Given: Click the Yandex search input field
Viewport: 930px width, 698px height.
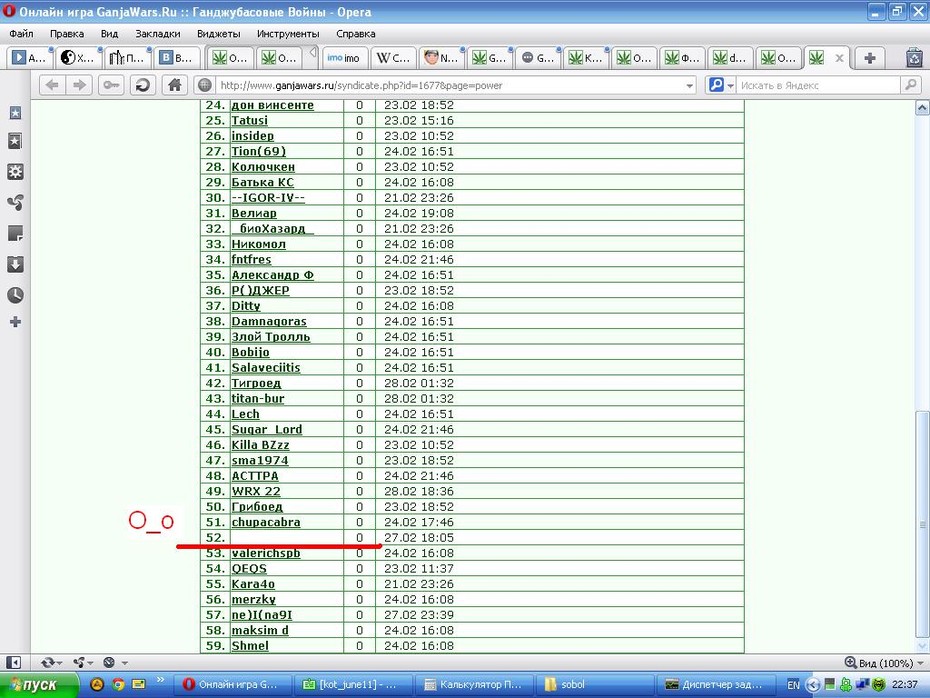Looking at the screenshot, I should [818, 86].
